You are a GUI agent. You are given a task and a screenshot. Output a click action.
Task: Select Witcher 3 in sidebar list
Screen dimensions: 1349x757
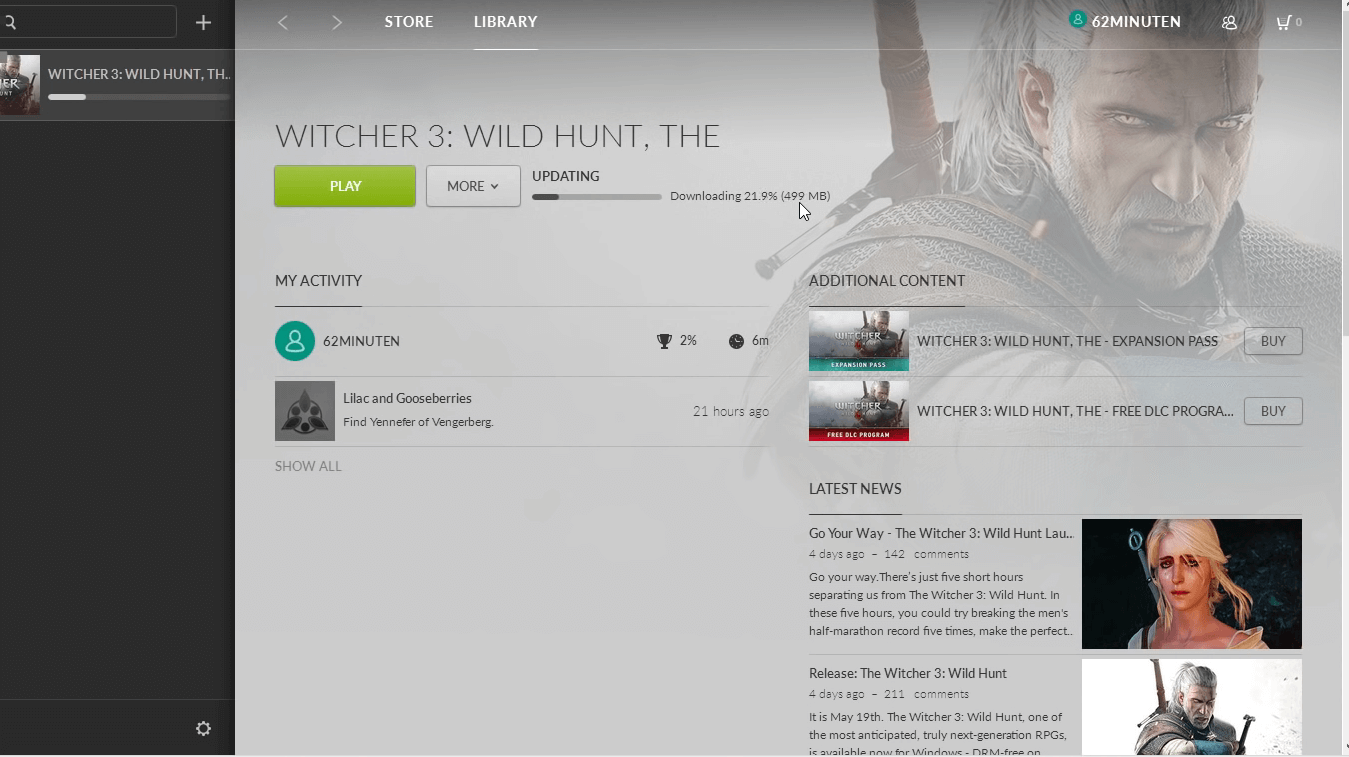click(x=117, y=85)
